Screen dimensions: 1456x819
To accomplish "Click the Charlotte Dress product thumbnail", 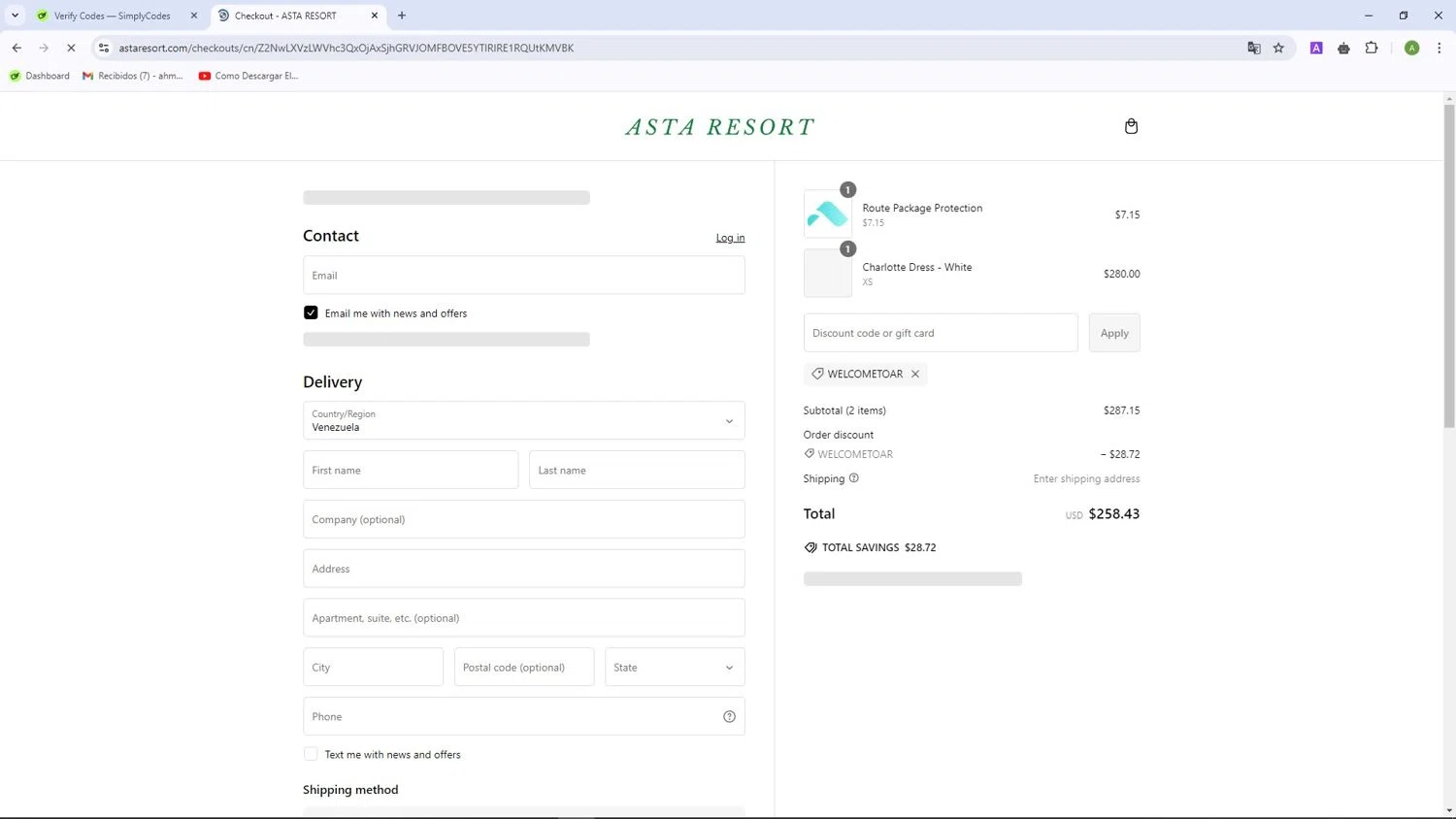I will point(827,274).
